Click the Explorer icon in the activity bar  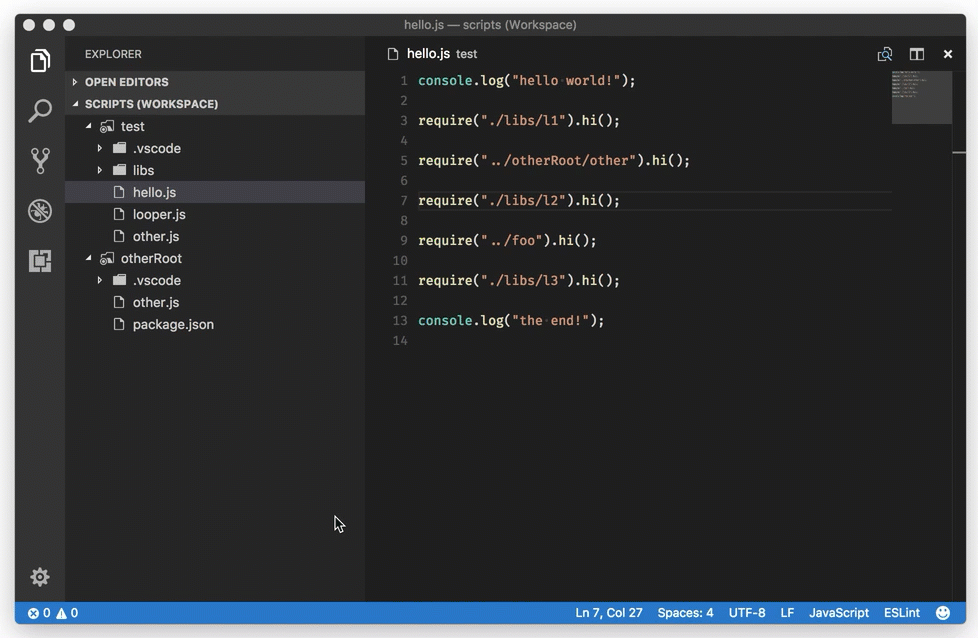tap(39, 60)
